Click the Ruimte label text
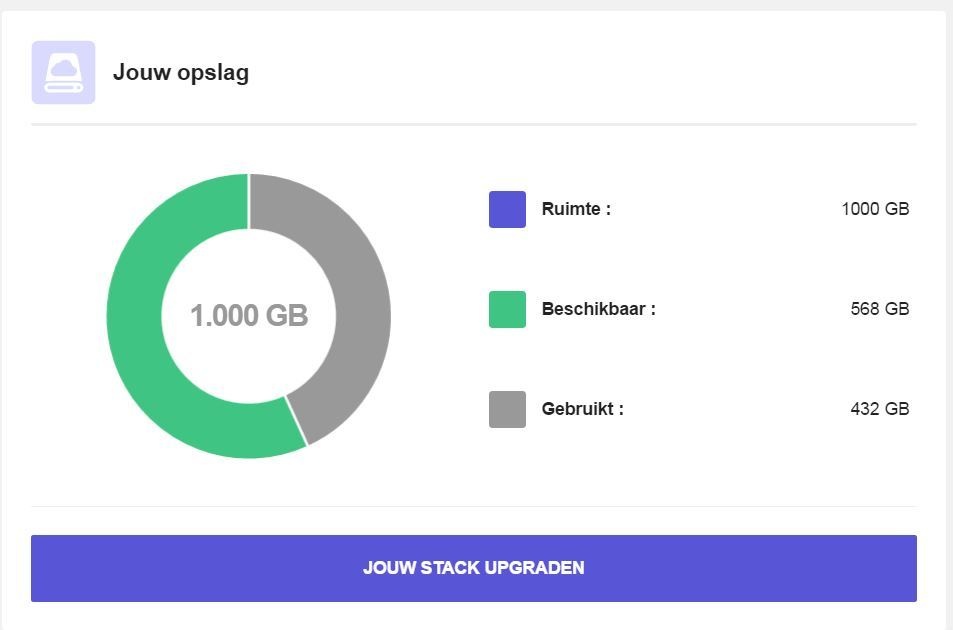Screen dimensions: 953x630 tap(576, 209)
